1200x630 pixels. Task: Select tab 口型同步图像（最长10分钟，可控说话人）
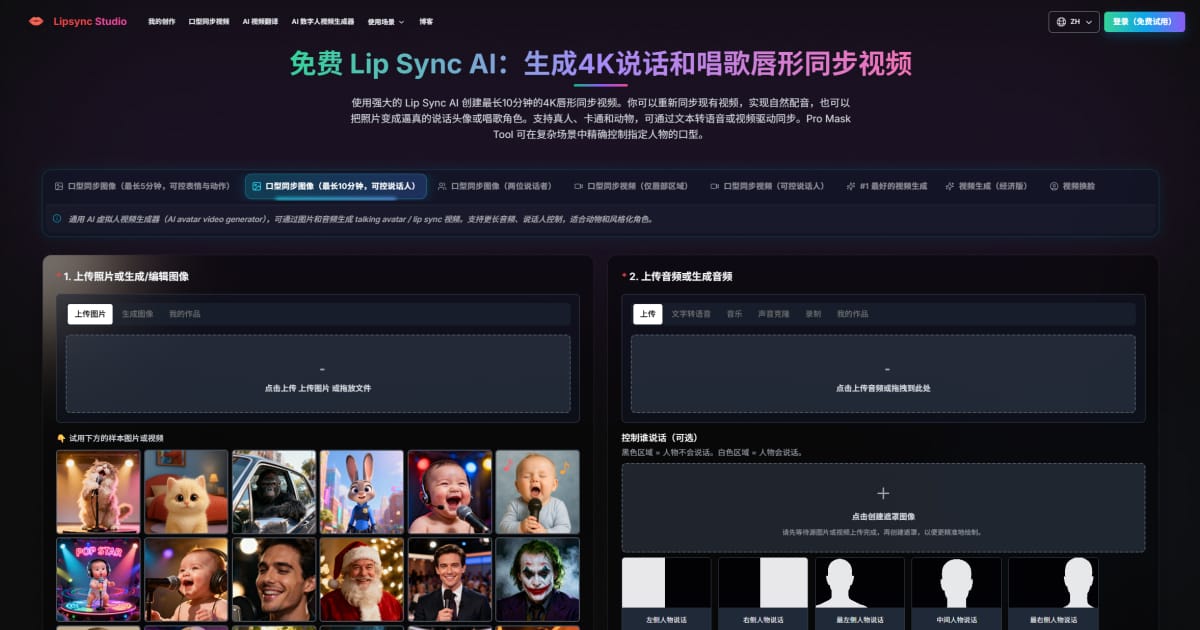tap(335, 186)
